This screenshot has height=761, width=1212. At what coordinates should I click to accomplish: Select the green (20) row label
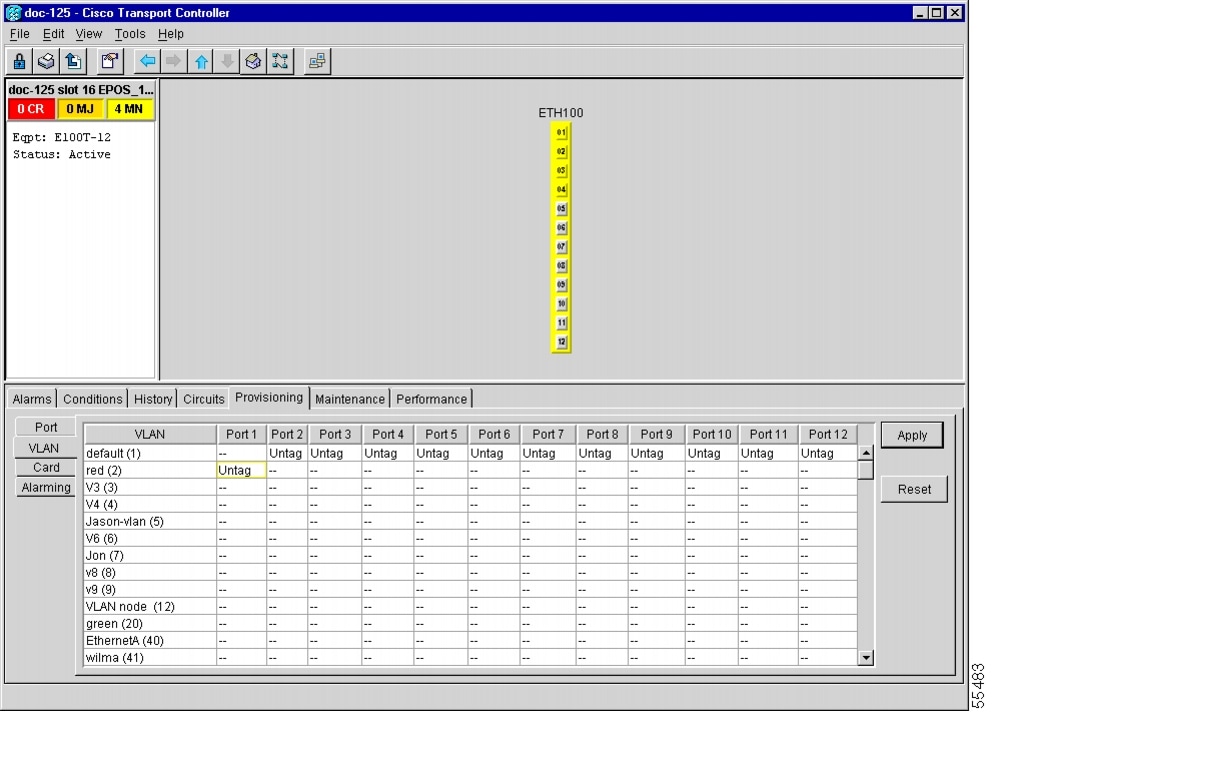[x=150, y=623]
